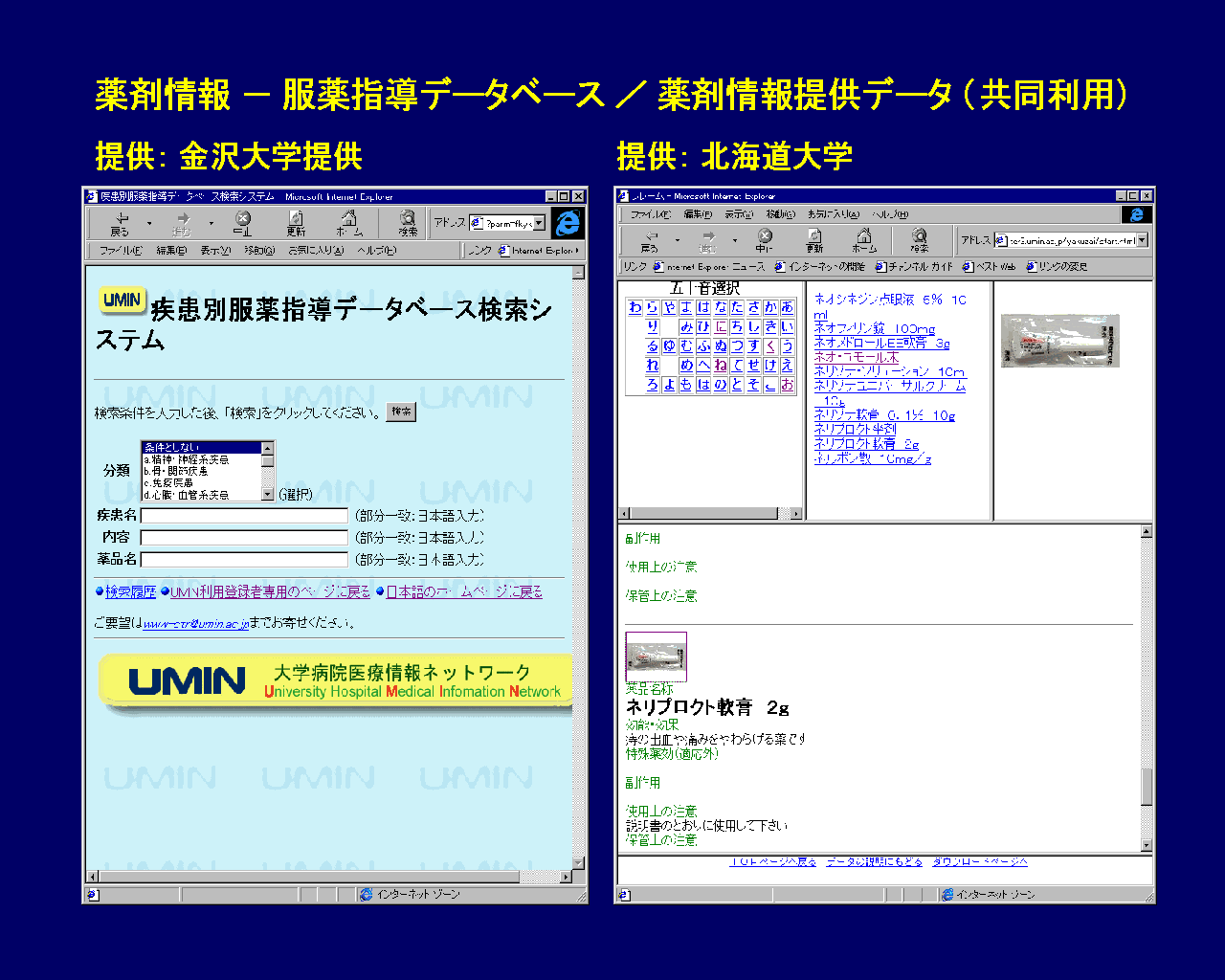The height and width of the screenshot is (980, 1225).
Task: Click the Search toolbar icon in the drug list window
Action: 919,239
